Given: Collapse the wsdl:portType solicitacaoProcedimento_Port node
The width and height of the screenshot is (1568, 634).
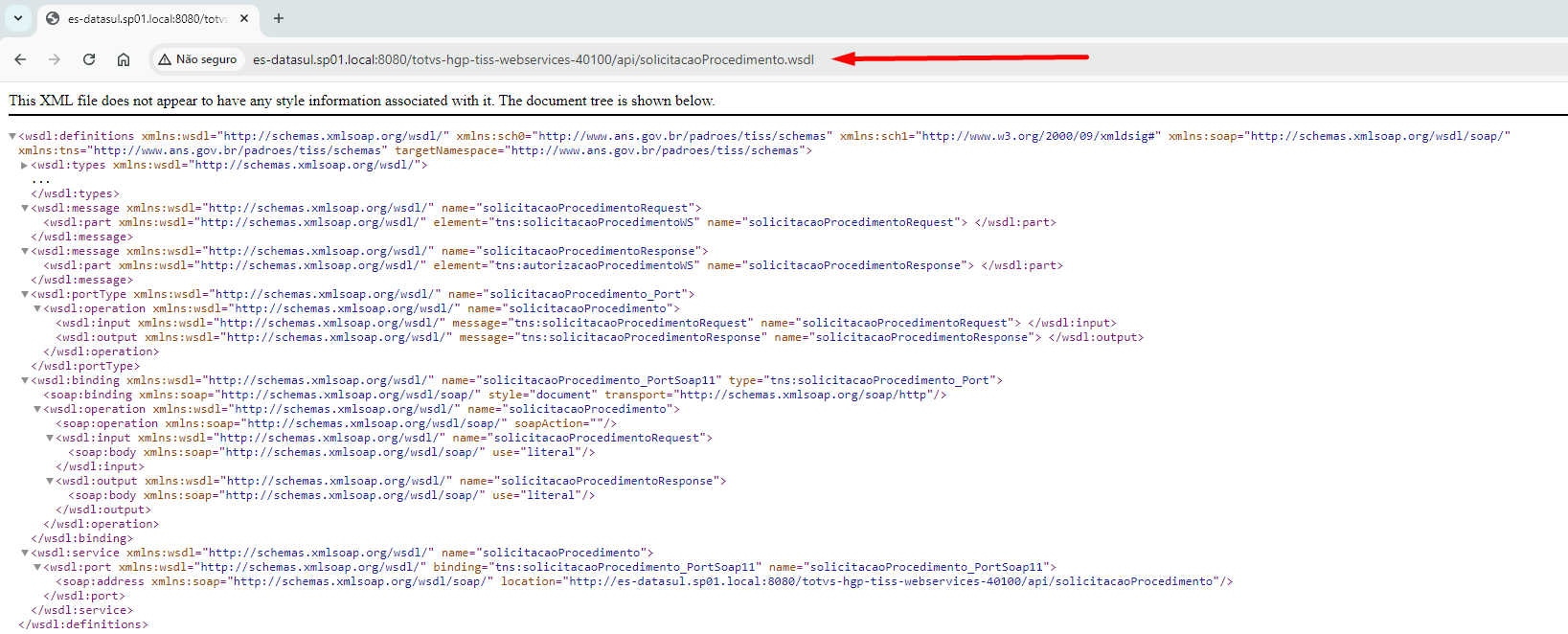Looking at the screenshot, I should [x=25, y=294].
